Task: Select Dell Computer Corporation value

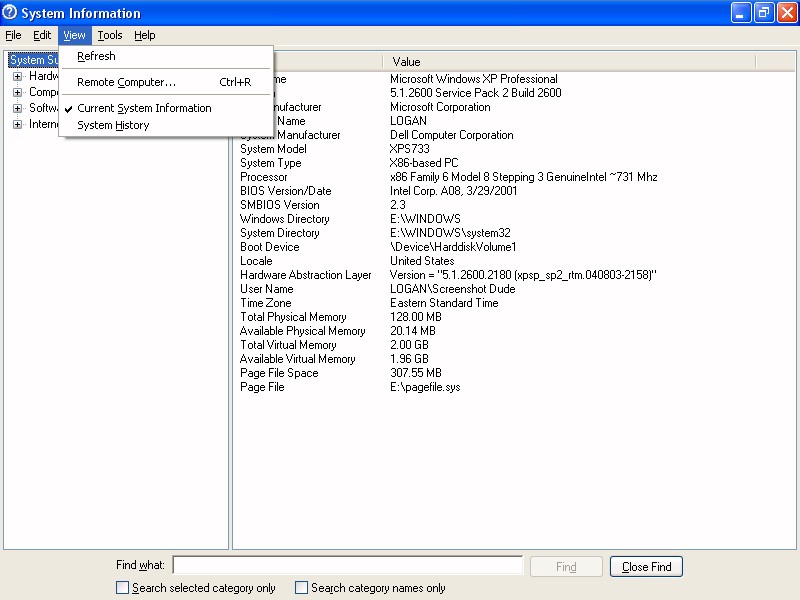Action: [452, 135]
